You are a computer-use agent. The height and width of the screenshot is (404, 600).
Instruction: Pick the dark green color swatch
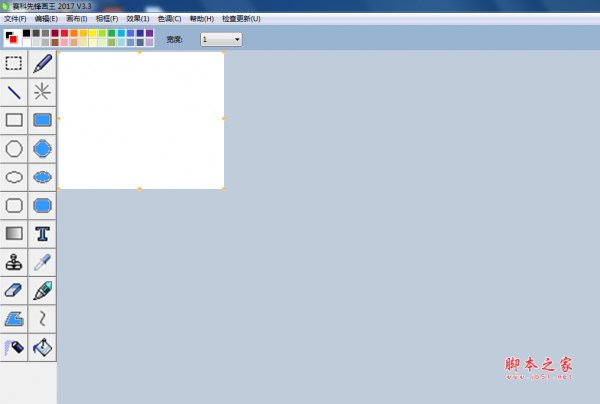pyautogui.click(x=111, y=33)
